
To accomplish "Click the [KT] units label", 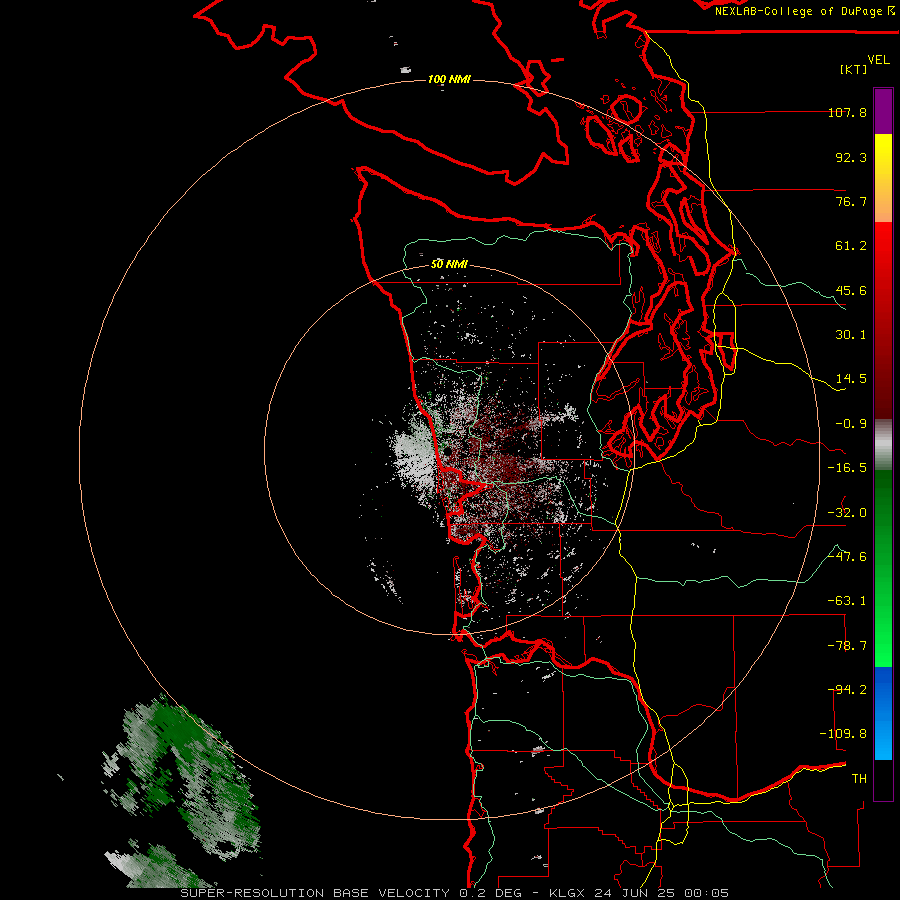I will (x=854, y=69).
